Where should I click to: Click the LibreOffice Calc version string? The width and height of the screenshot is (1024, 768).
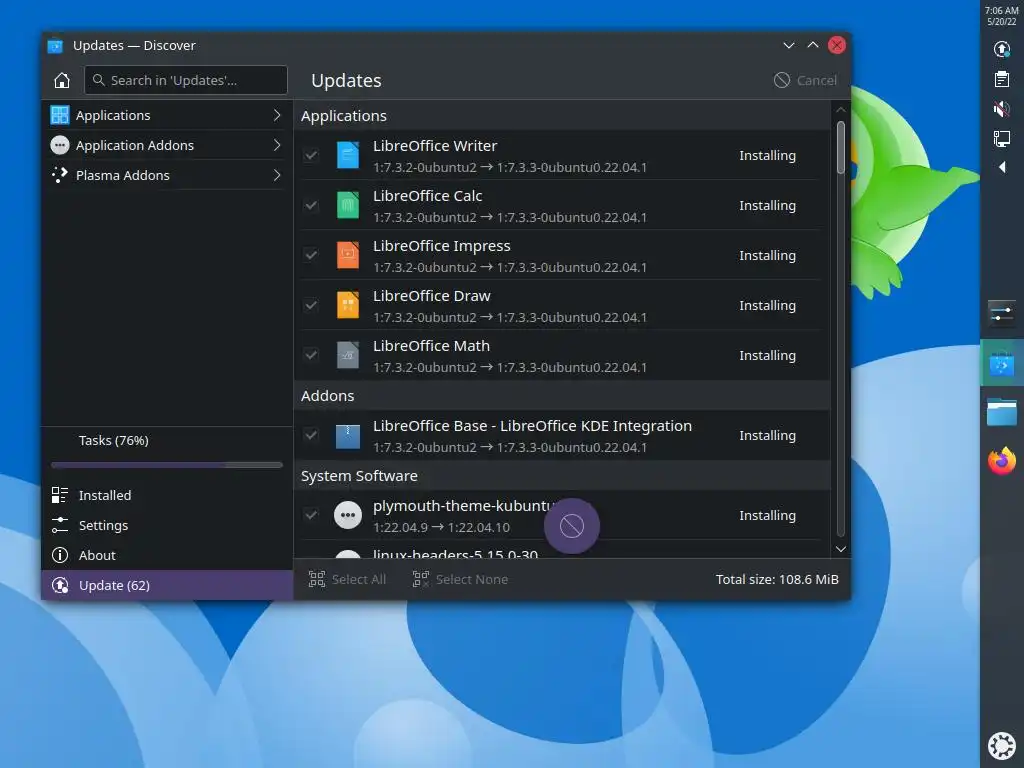pyautogui.click(x=510, y=217)
